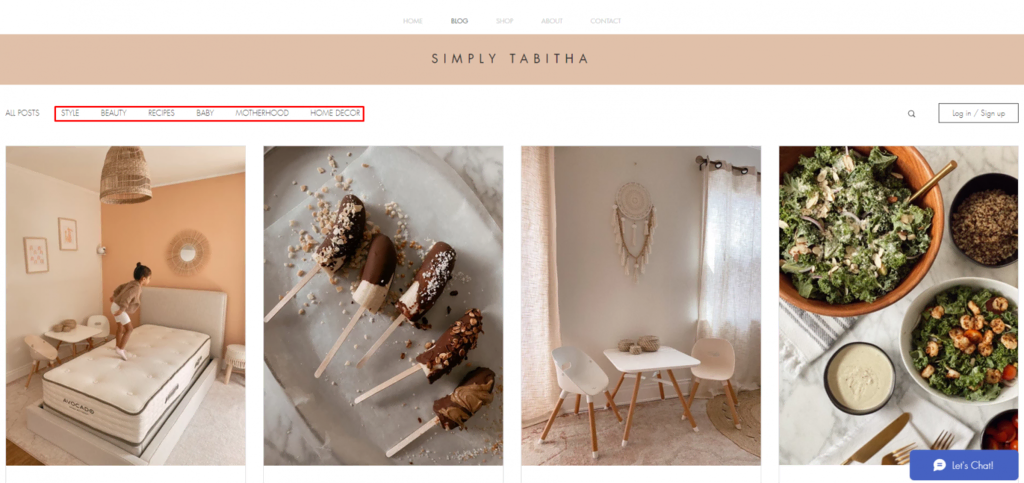The height and width of the screenshot is (483, 1024).
Task: Open the kale salad bowls post
Action: 899,305
